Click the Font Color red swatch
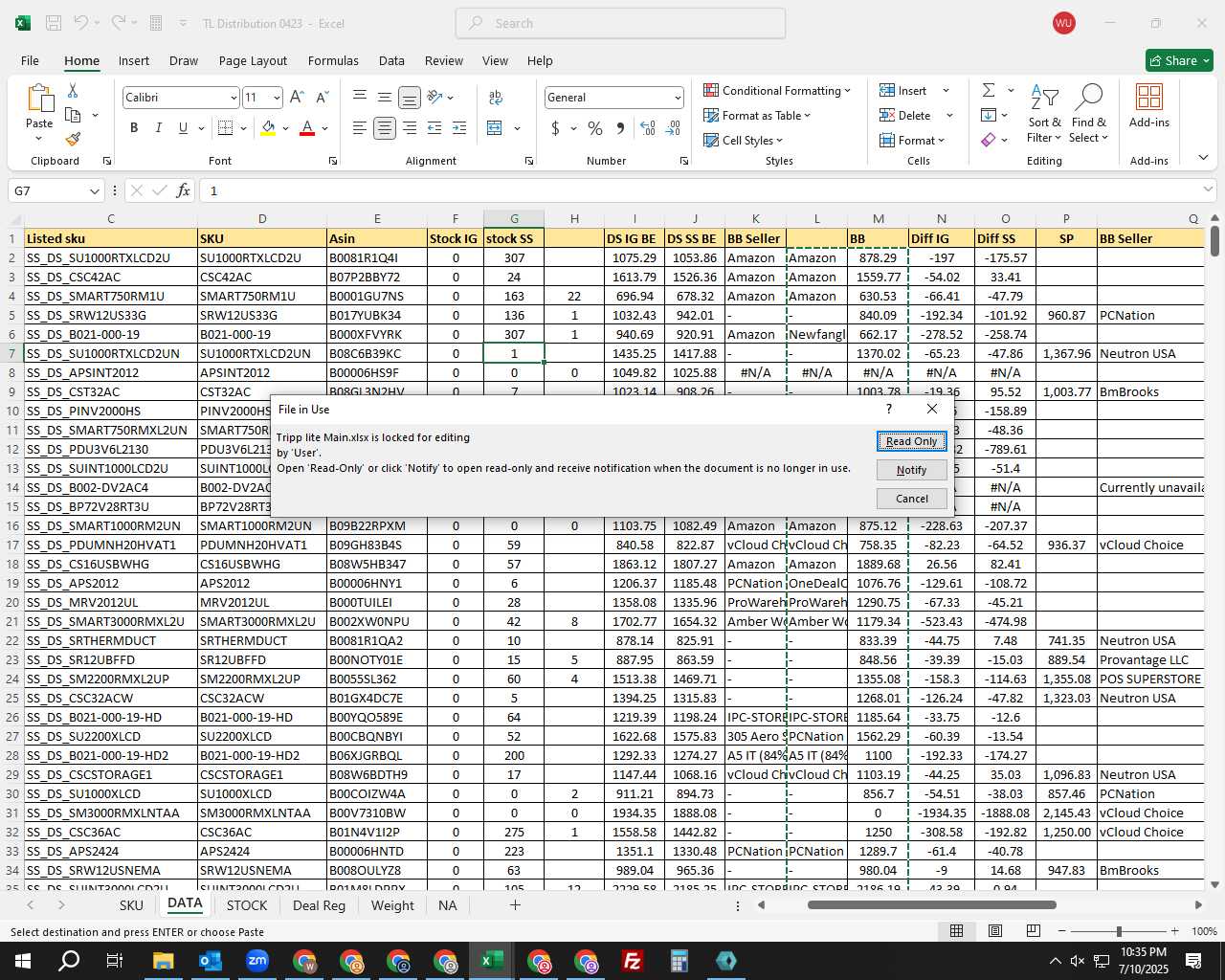The width and height of the screenshot is (1225, 980). tap(307, 127)
